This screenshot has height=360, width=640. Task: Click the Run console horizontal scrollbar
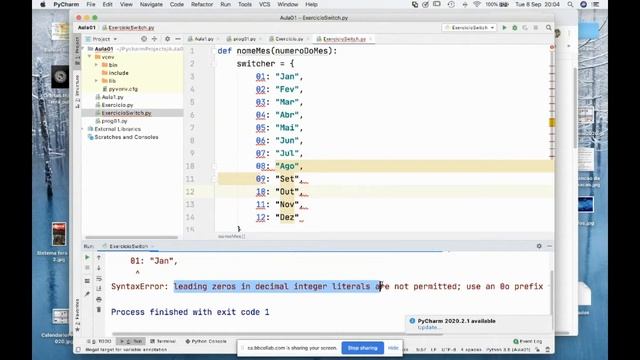tap(278, 334)
